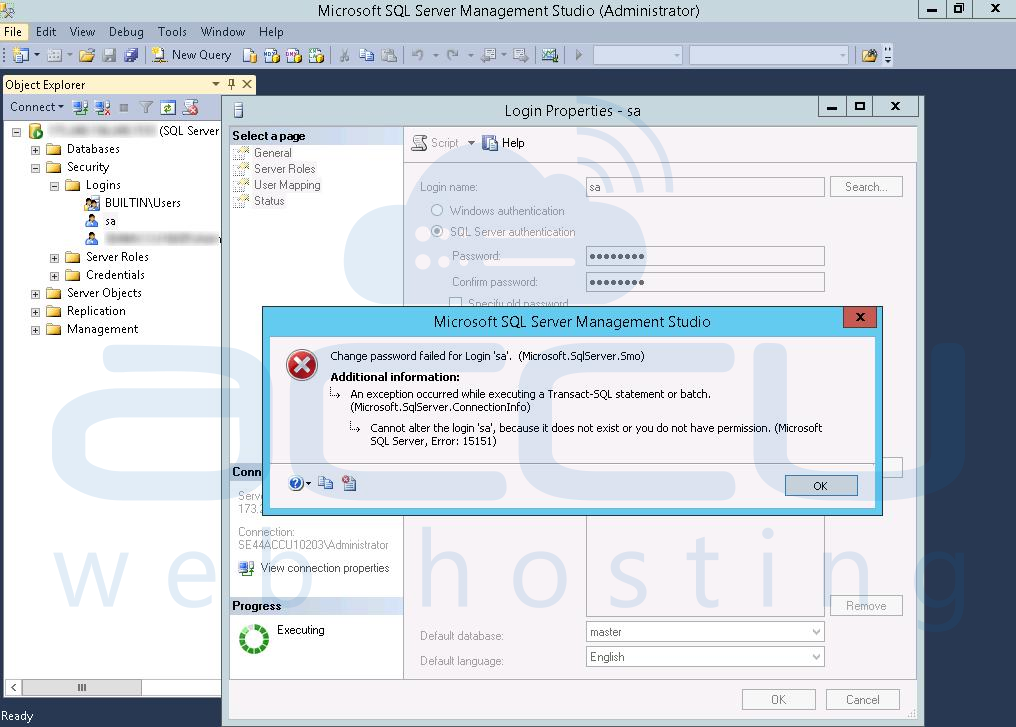Click Help button in Login Properties toolbar

(503, 143)
